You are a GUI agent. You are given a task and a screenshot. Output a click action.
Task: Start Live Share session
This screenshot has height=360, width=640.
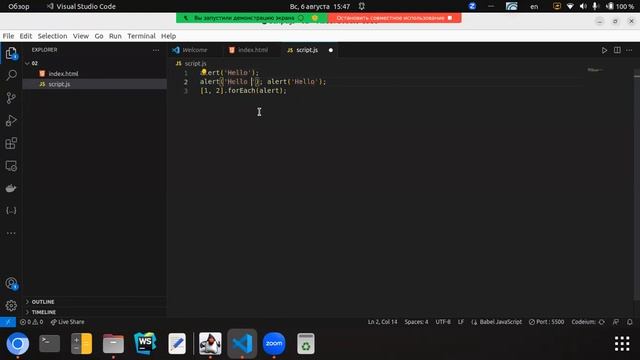click(67, 322)
